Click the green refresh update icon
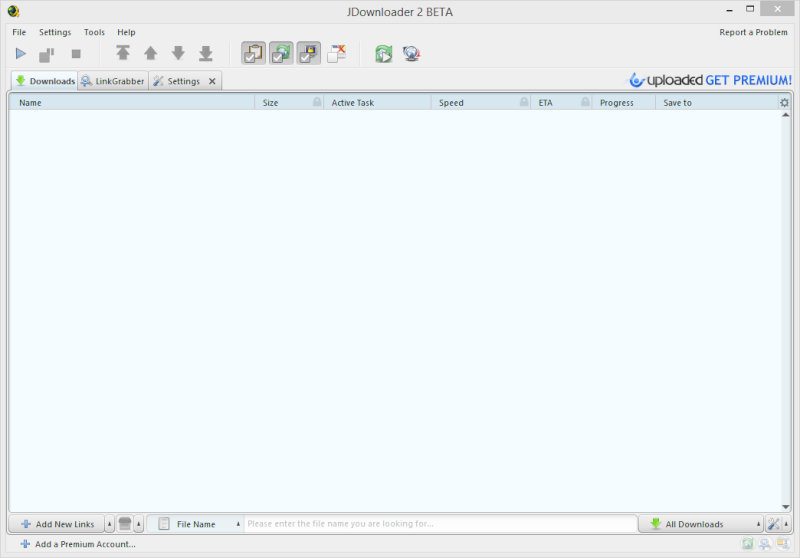 (384, 53)
